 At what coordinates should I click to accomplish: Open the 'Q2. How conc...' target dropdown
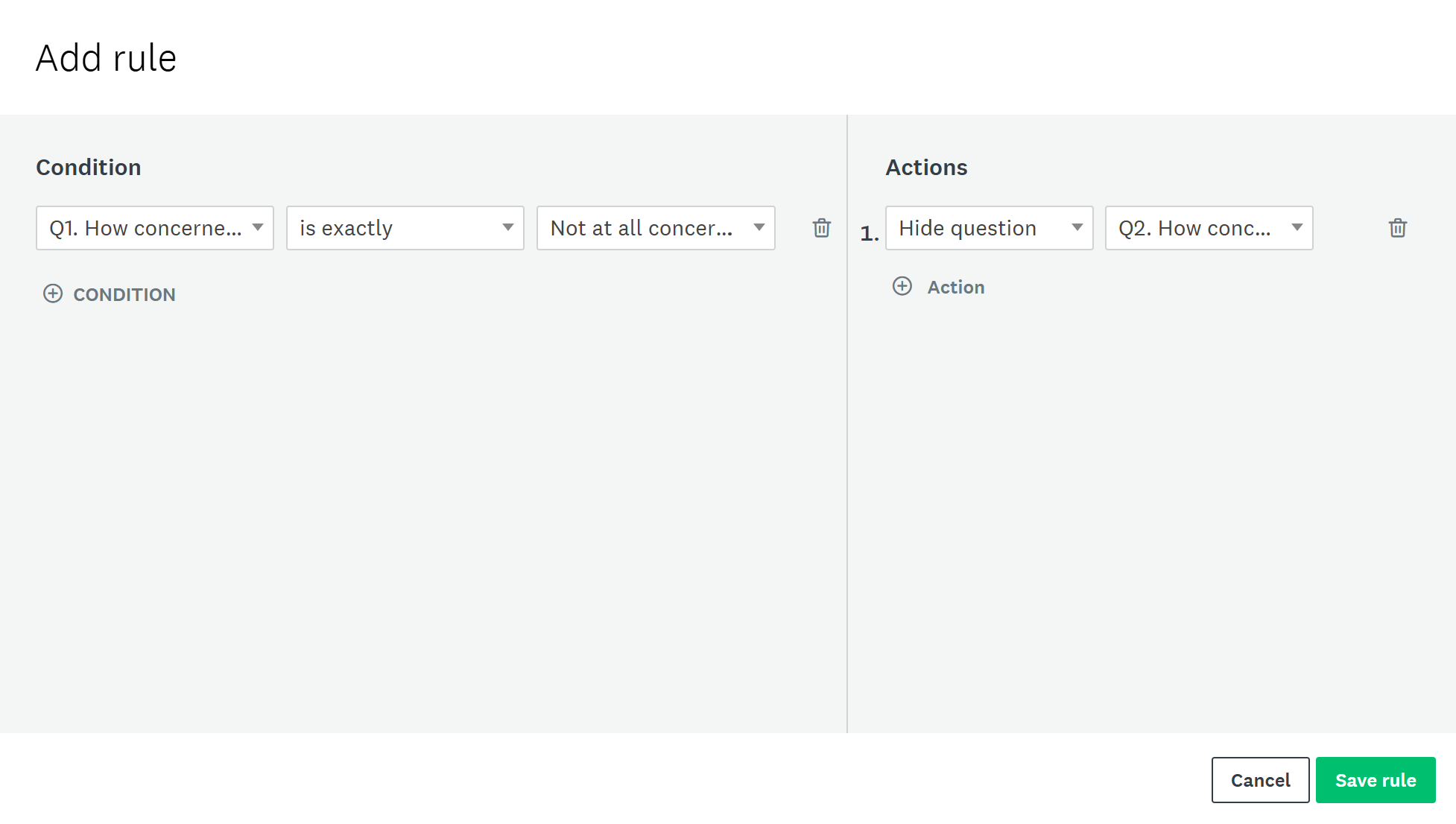tap(1197, 228)
